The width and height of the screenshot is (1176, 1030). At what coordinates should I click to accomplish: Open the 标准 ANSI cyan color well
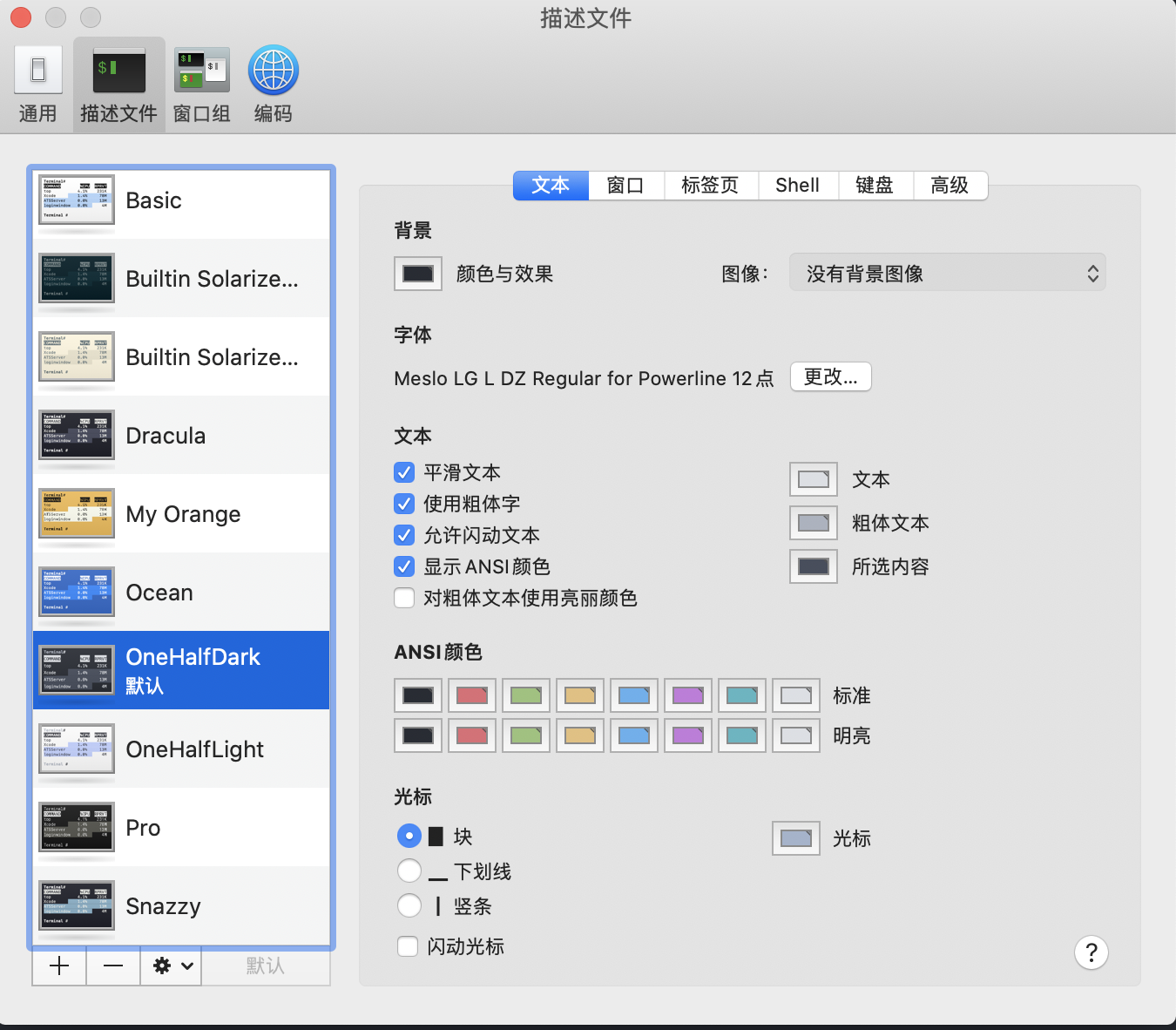[742, 695]
